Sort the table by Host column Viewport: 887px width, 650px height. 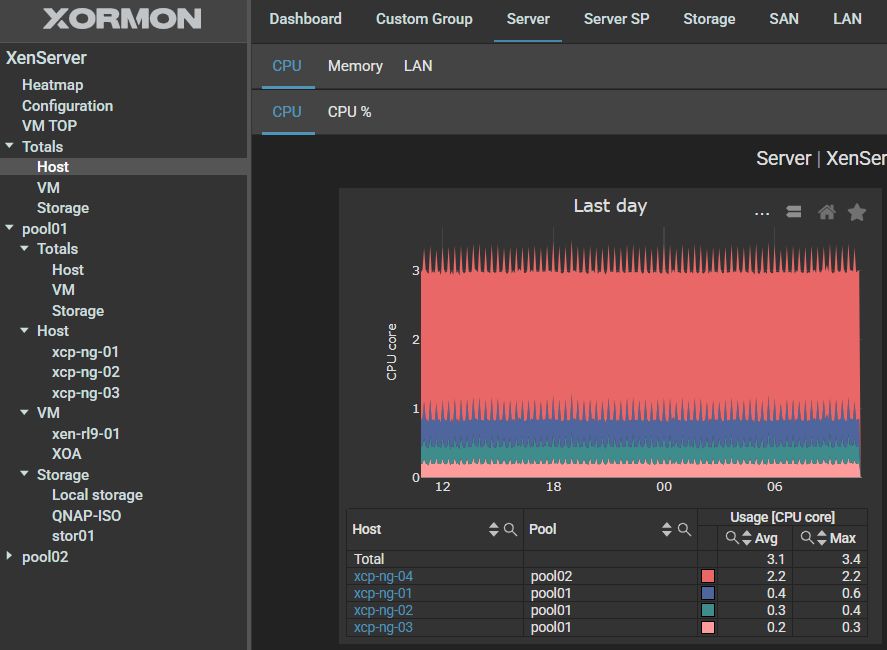click(493, 529)
